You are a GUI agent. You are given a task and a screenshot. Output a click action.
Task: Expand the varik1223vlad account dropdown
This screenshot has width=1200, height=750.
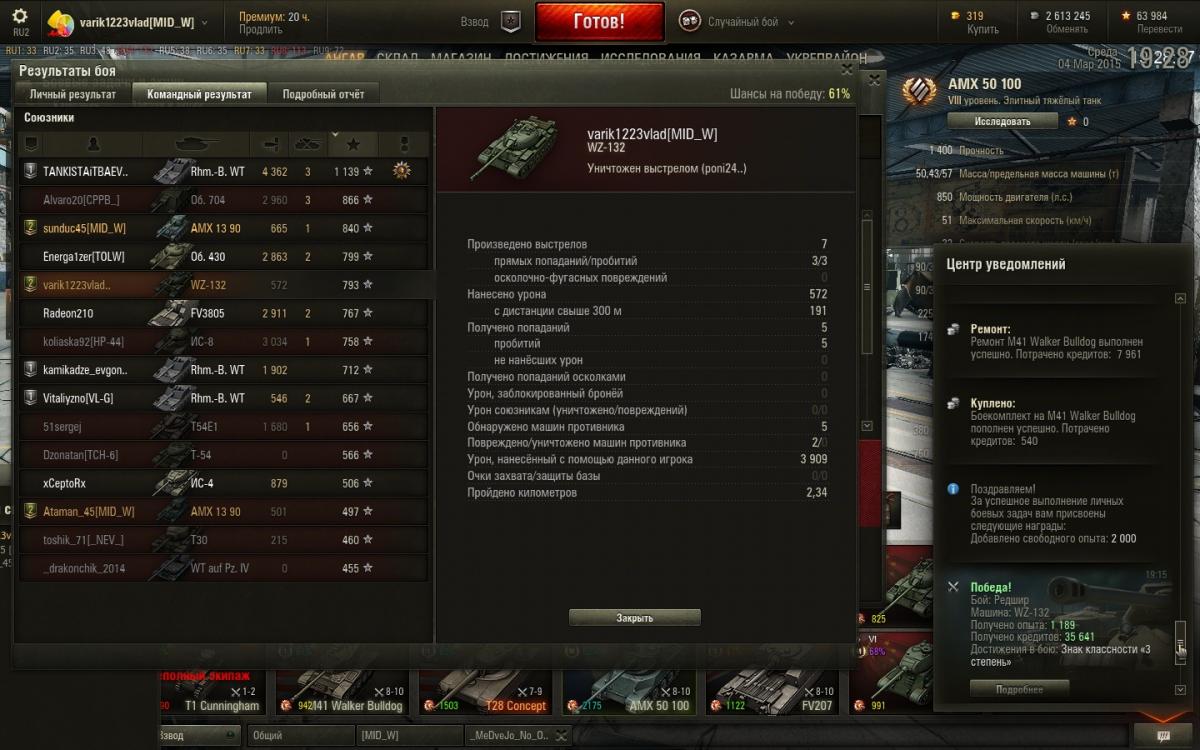pos(205,22)
